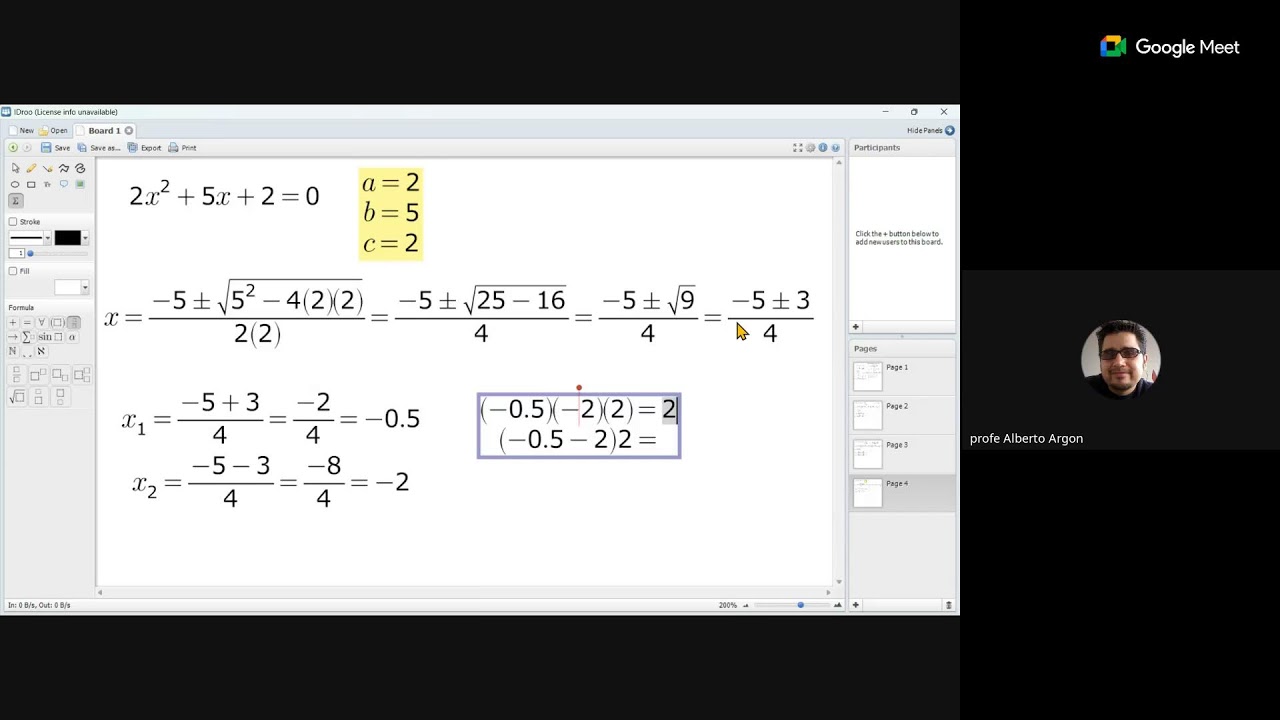Enable the Stroke checkbox
Screen dimensions: 1280x720
(13, 222)
